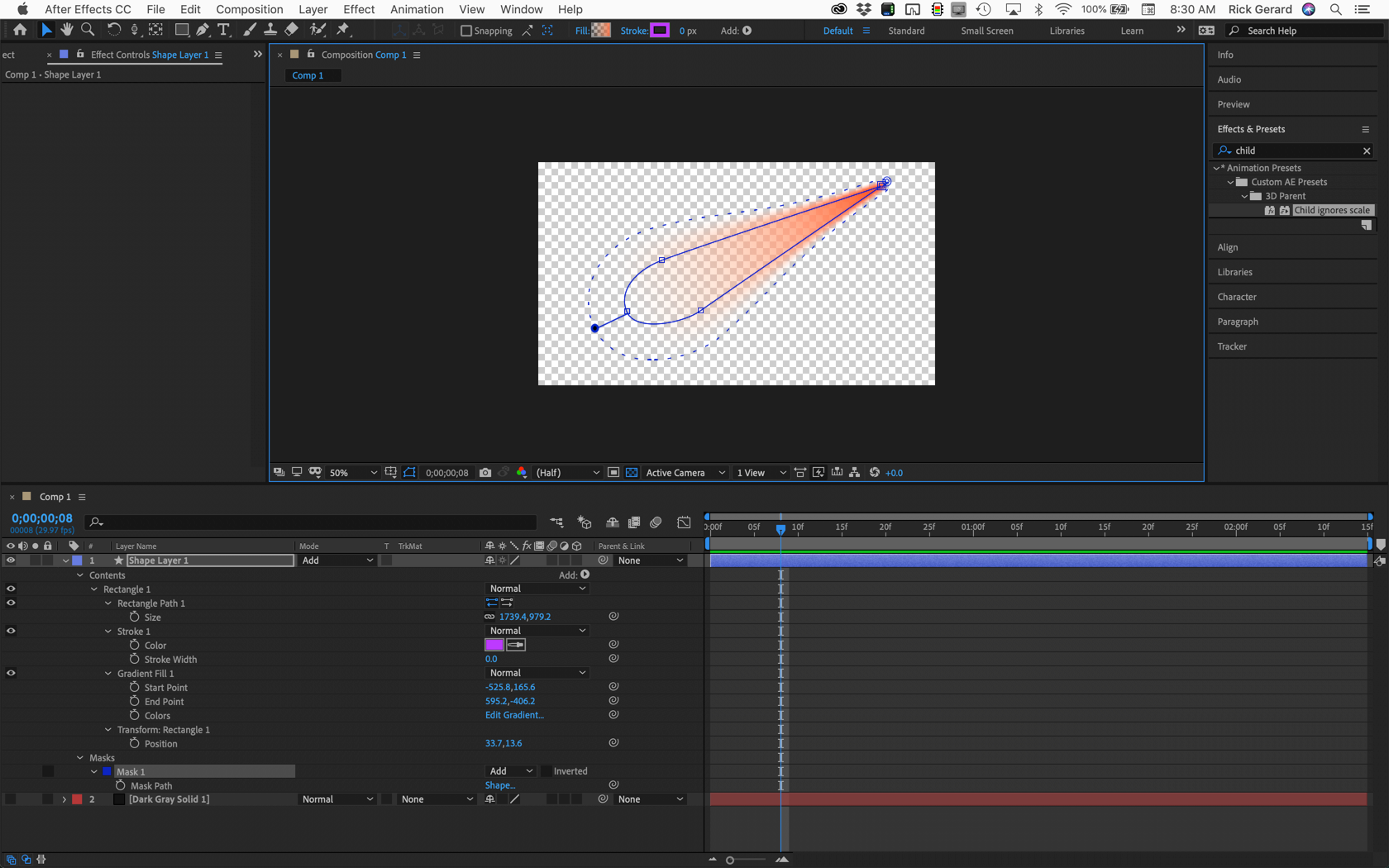
Task: Switch to the Small Screen workspace
Action: click(x=986, y=31)
